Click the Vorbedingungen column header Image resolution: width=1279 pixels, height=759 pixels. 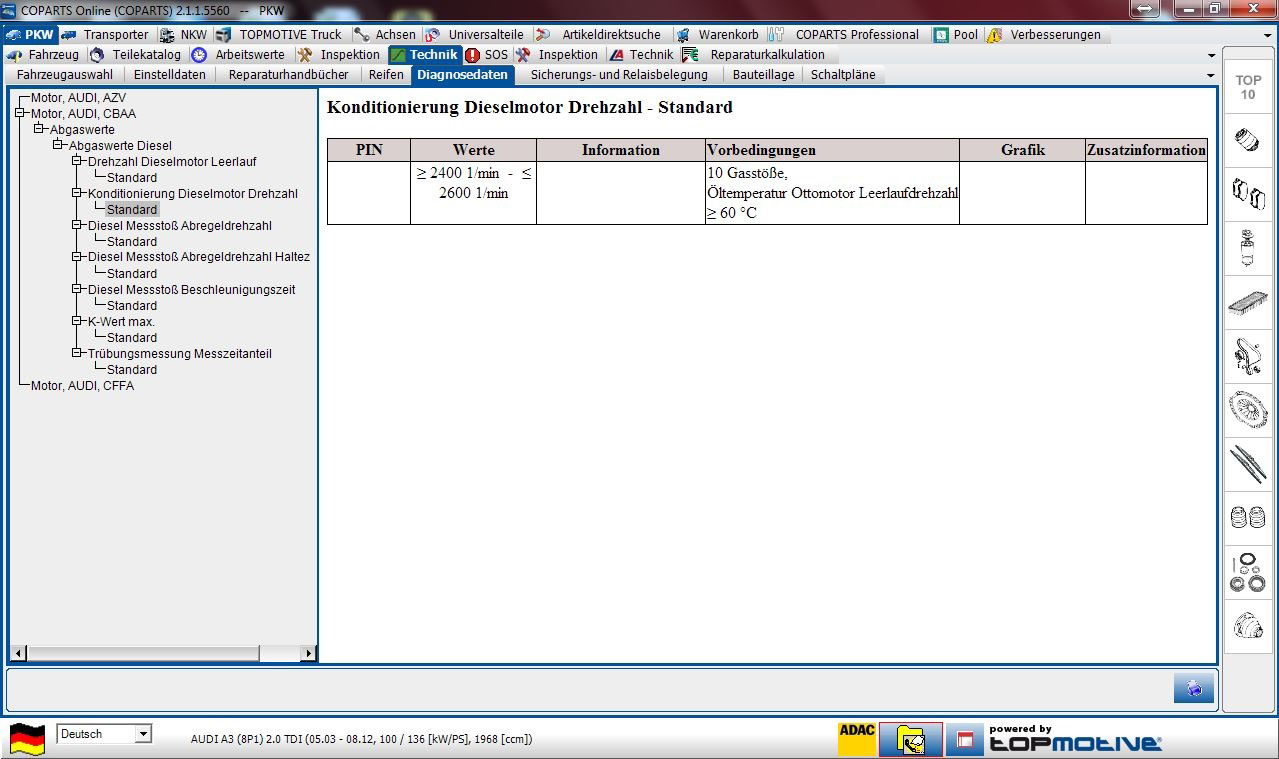click(x=832, y=150)
